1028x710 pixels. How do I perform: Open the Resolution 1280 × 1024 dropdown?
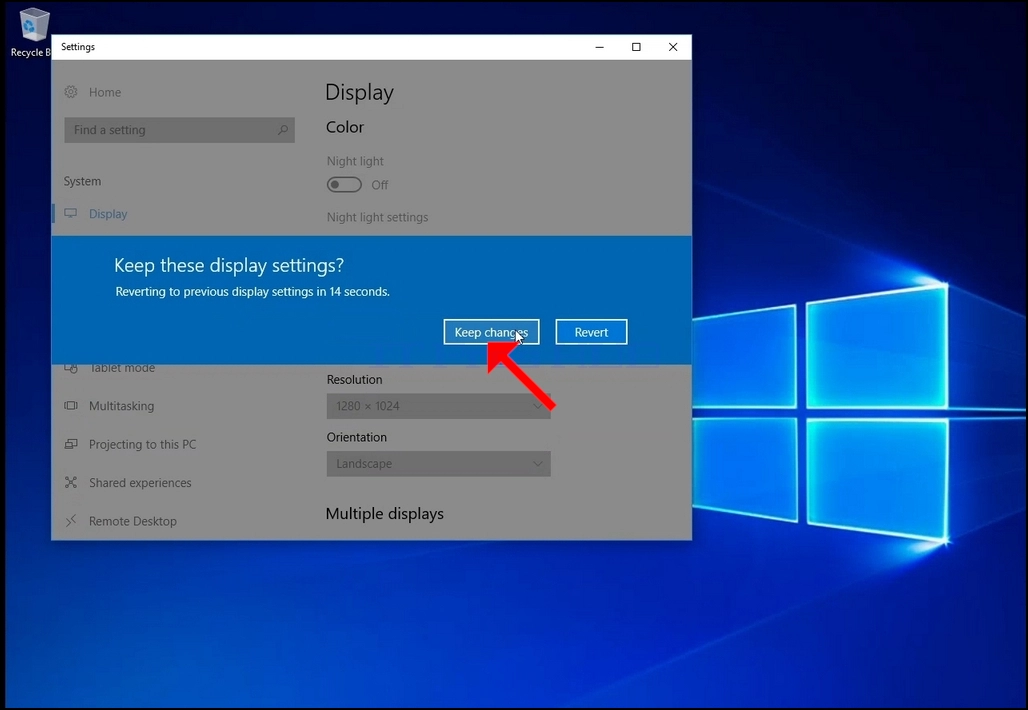[x=439, y=406]
